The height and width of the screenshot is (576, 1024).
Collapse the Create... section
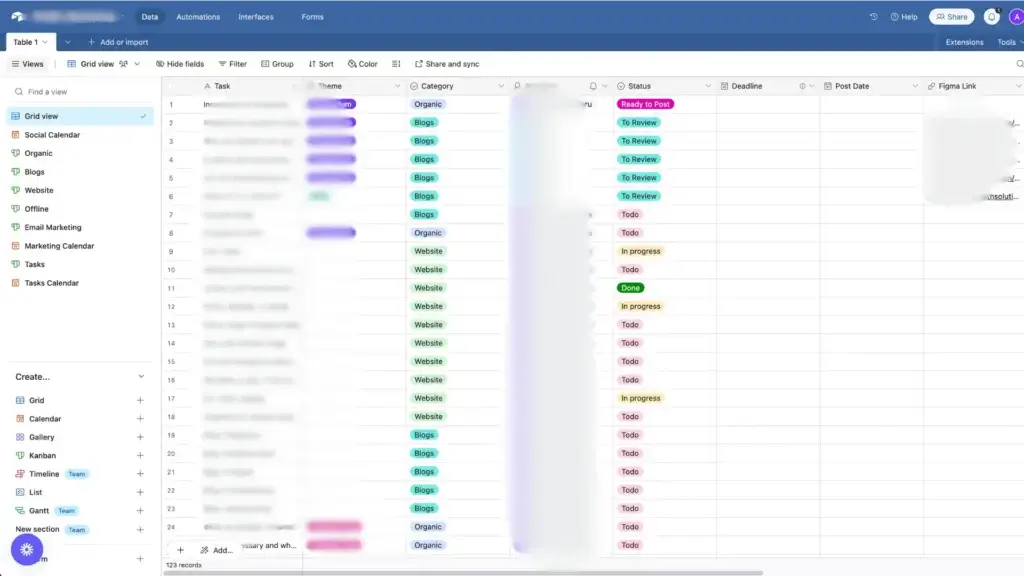[x=141, y=377]
